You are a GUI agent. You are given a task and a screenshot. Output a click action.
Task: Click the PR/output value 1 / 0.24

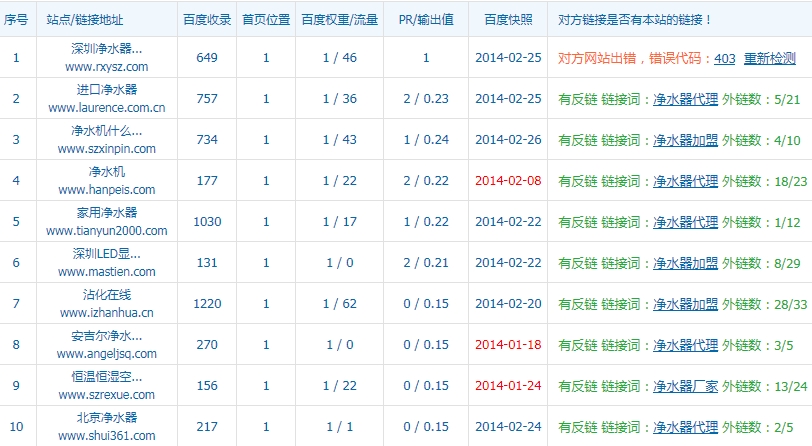click(426, 139)
